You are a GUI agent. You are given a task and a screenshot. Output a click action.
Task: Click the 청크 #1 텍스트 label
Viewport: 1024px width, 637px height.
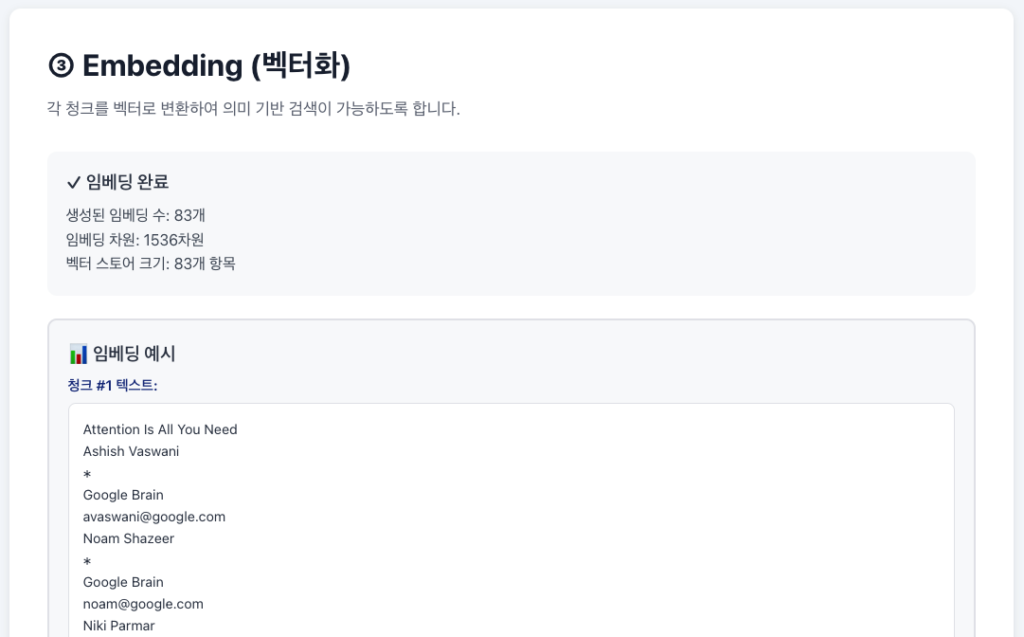pos(113,385)
